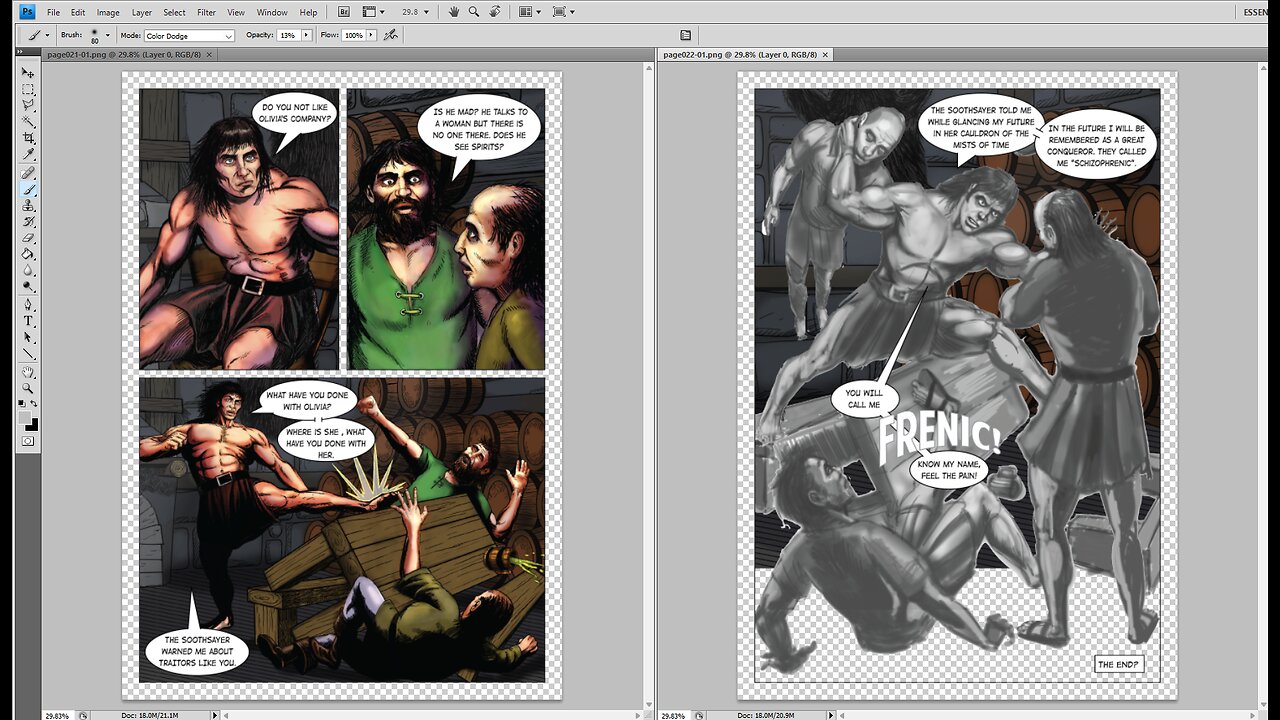This screenshot has width=1280, height=720.
Task: Close the page022-01.png tab
Action: [x=825, y=54]
